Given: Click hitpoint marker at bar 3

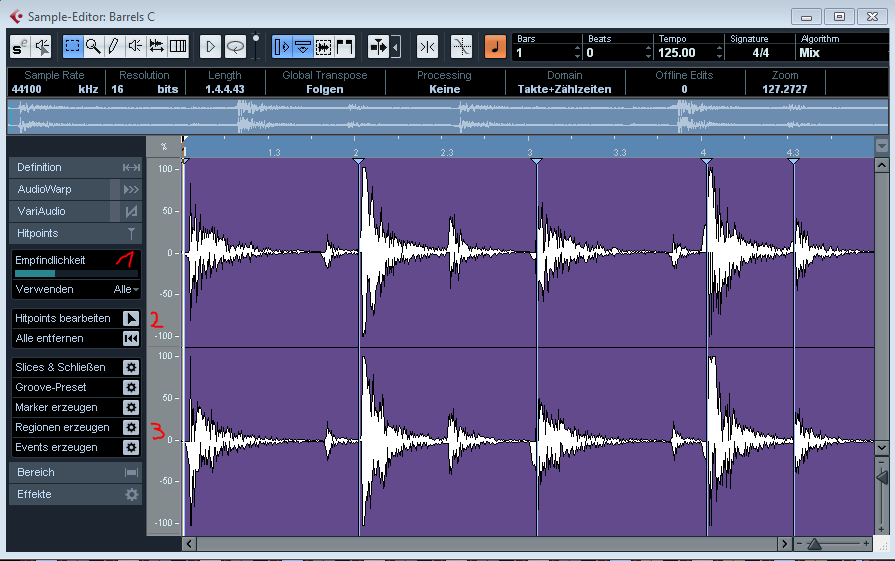Looking at the screenshot, I should (537, 162).
